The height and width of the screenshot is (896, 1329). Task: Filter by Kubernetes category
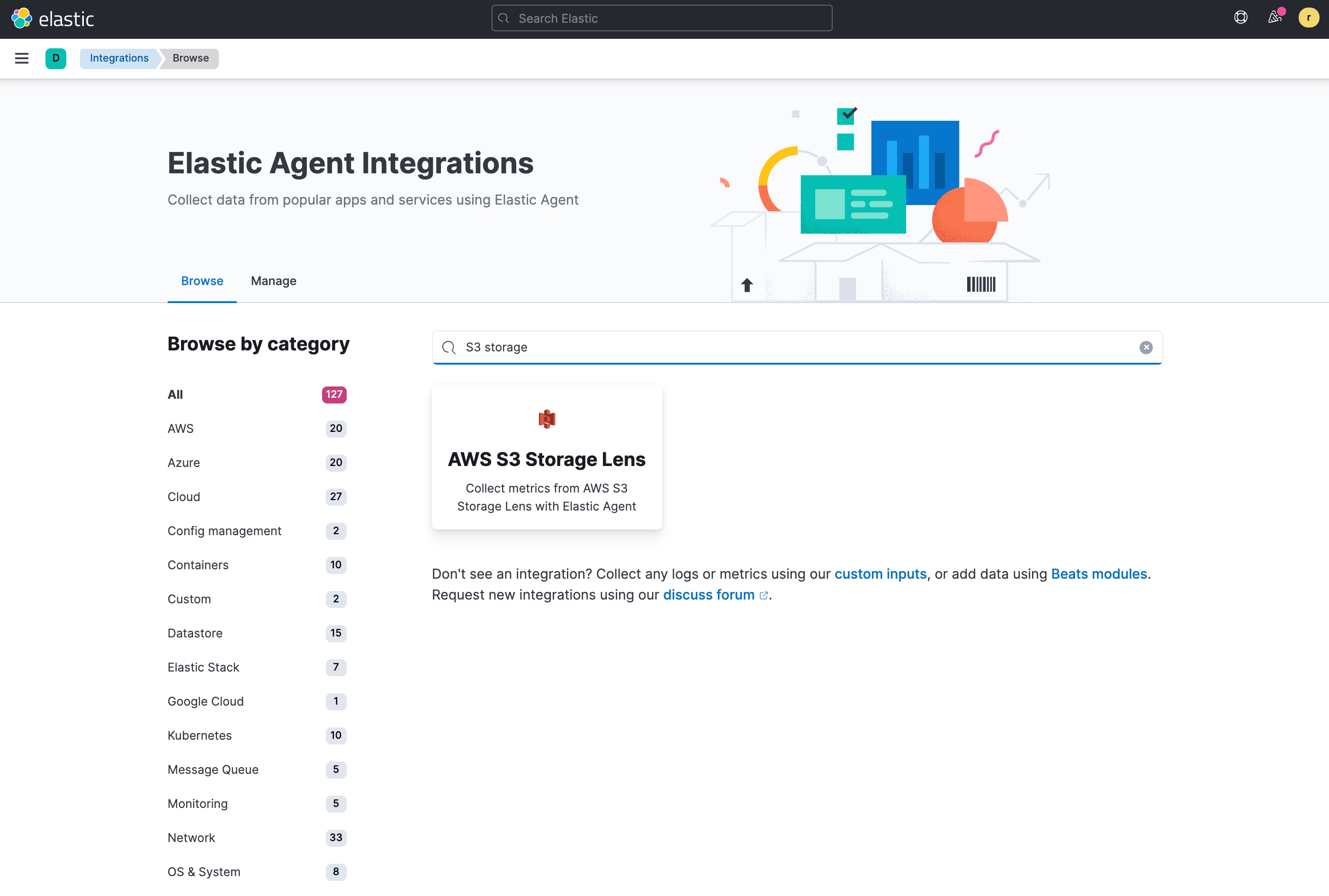tap(257, 735)
